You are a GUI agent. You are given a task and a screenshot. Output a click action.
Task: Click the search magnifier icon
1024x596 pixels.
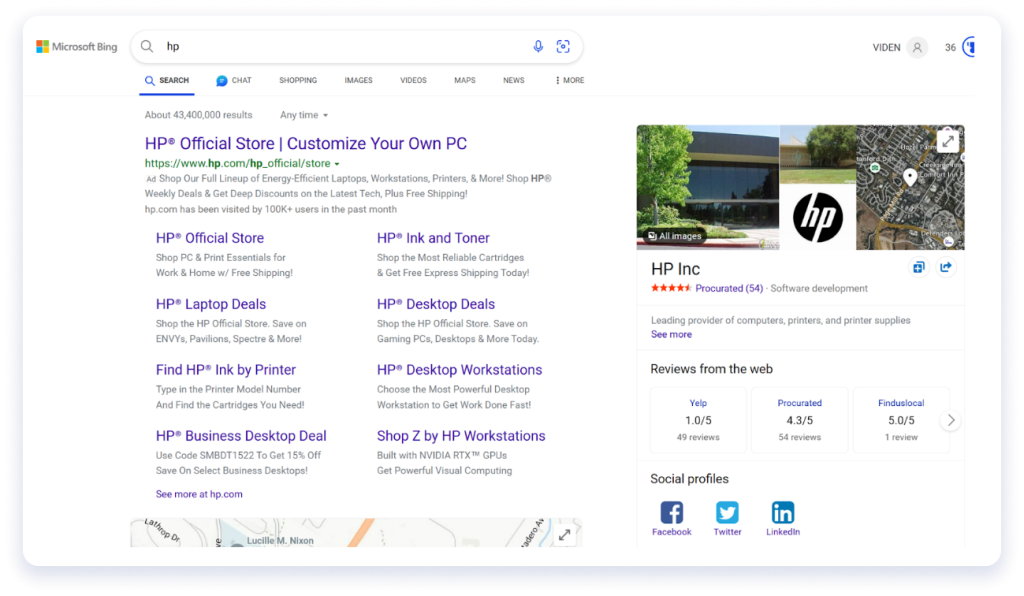(x=145, y=46)
